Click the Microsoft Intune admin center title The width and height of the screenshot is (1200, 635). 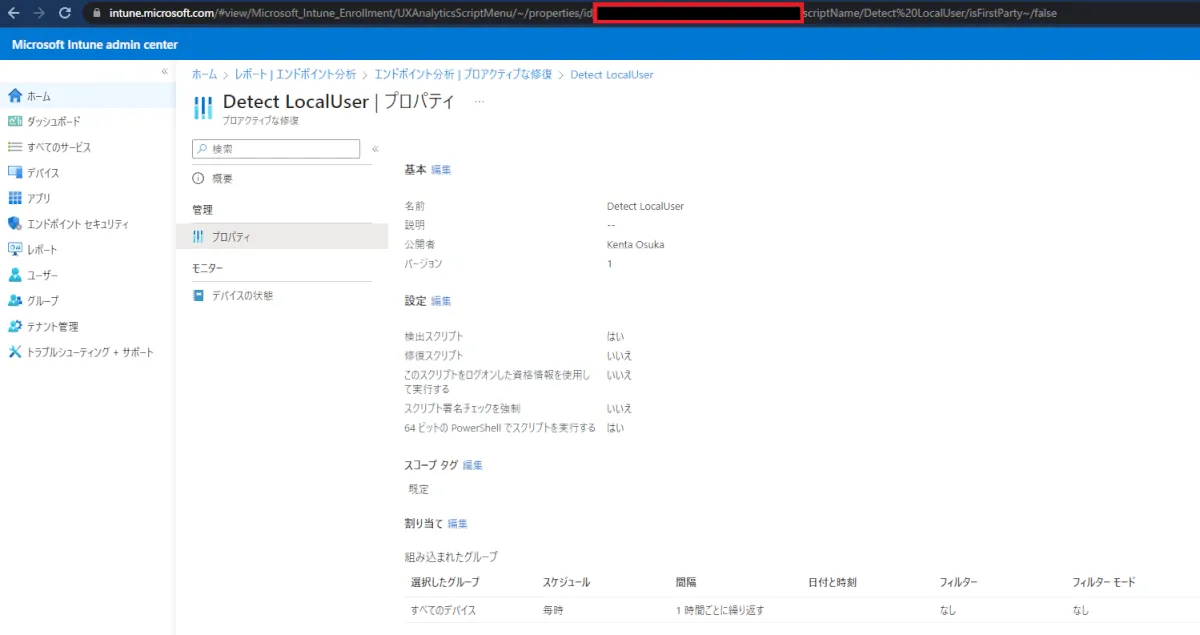pyautogui.click(x=95, y=45)
